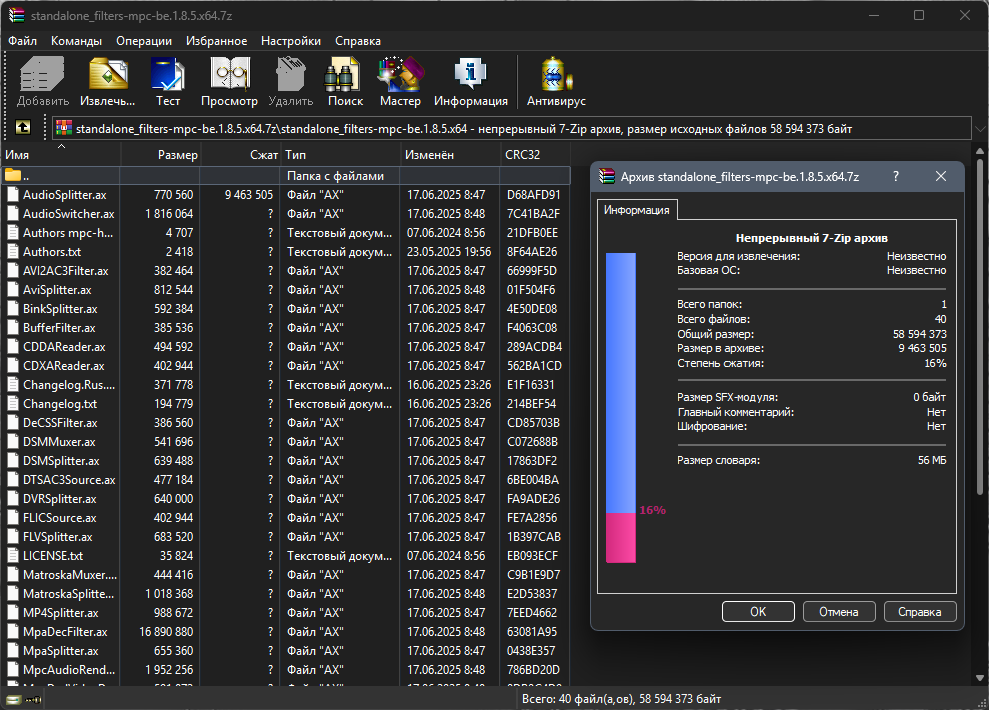Sort by the Размер column header
989x710 pixels.
160,154
